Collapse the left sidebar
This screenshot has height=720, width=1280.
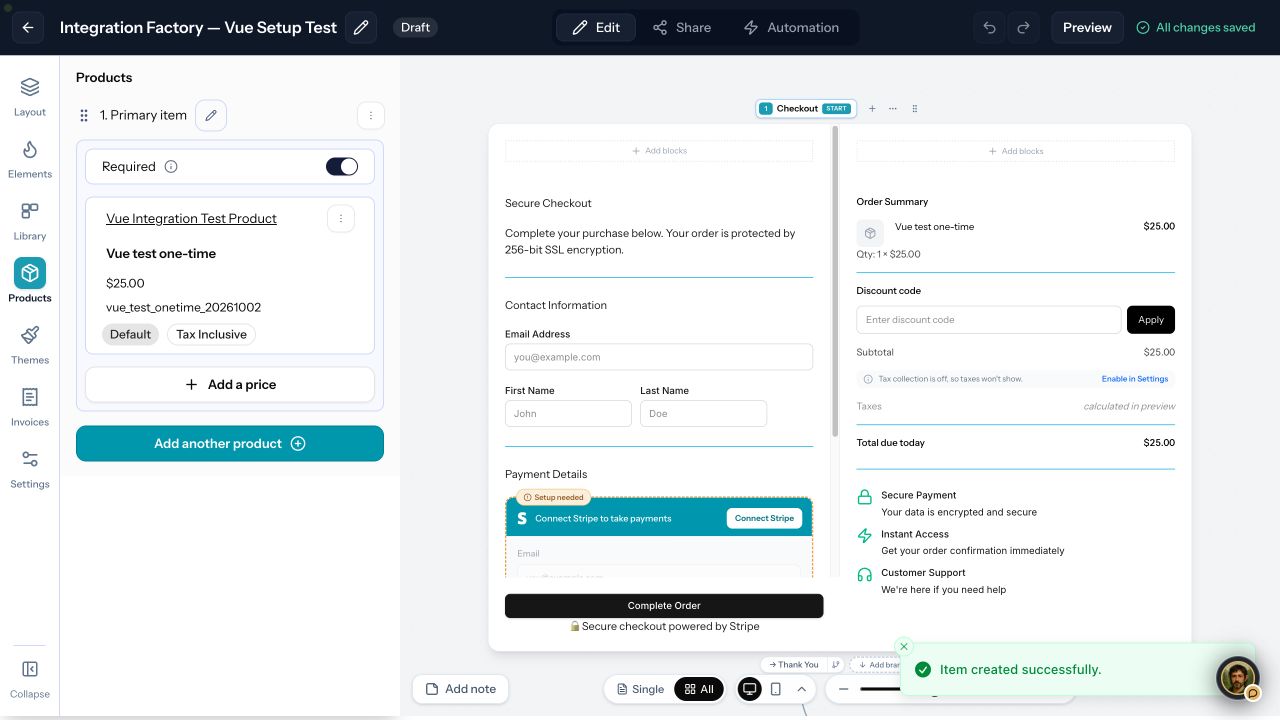pyautogui.click(x=30, y=679)
